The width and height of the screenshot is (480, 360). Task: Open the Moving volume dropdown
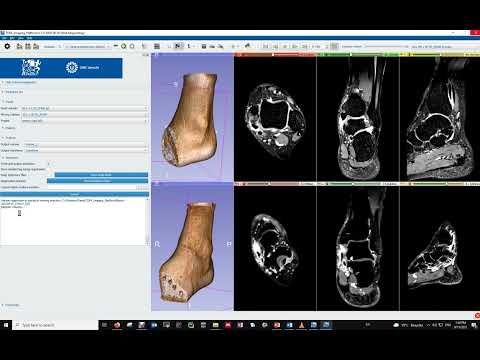[84, 115]
